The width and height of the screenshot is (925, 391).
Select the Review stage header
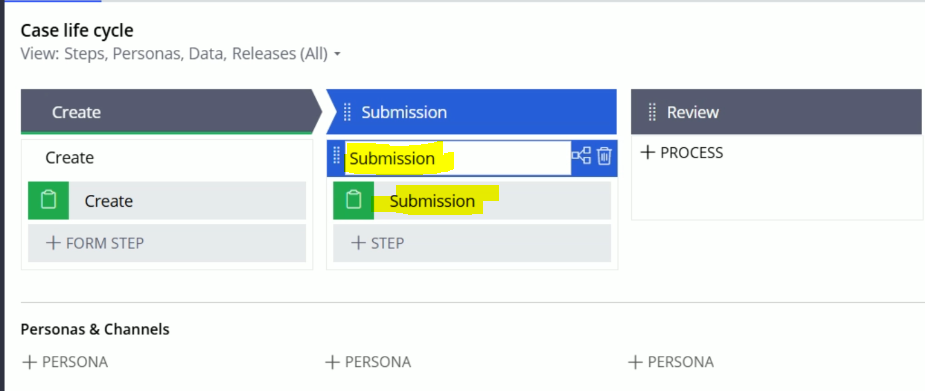(776, 112)
